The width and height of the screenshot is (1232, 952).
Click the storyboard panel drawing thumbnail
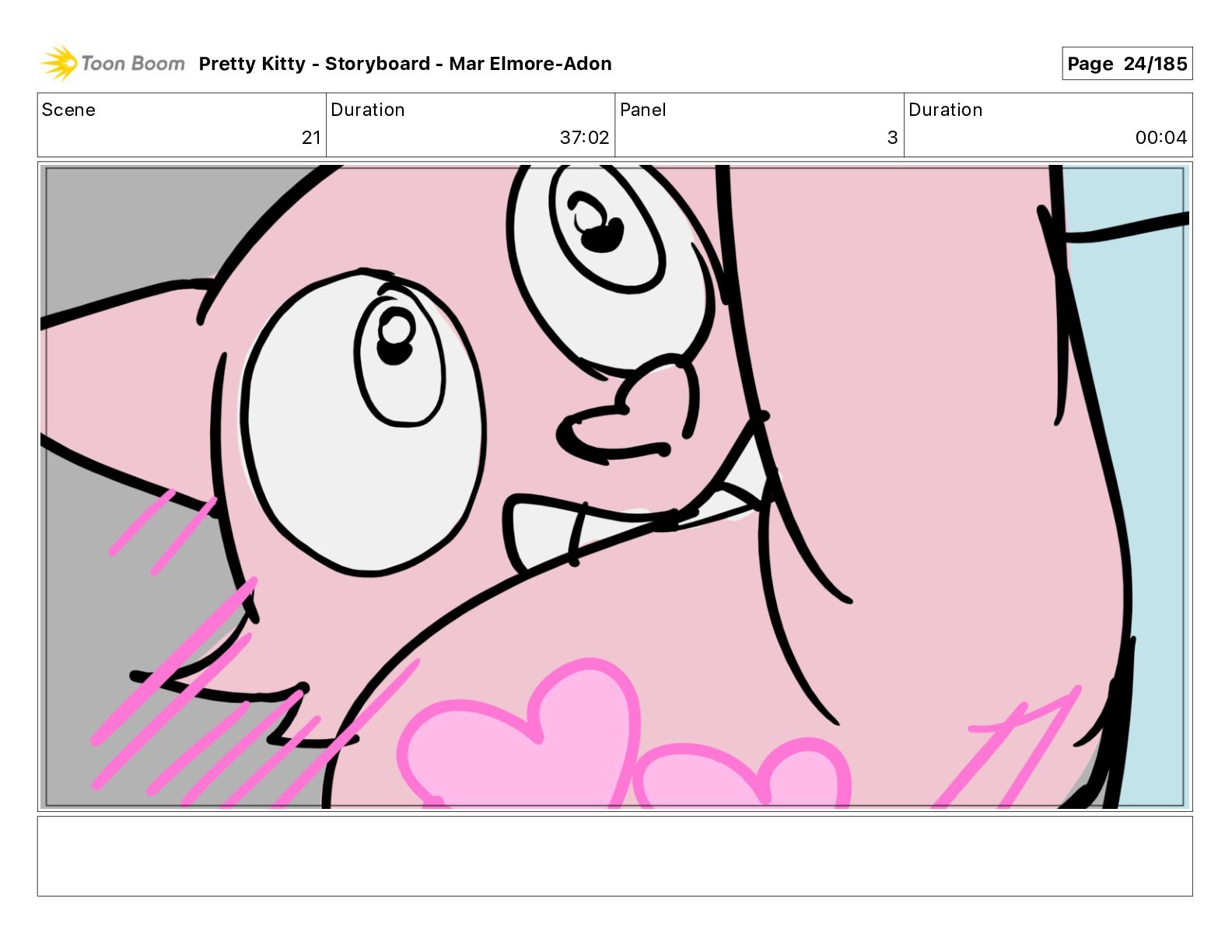coord(615,487)
